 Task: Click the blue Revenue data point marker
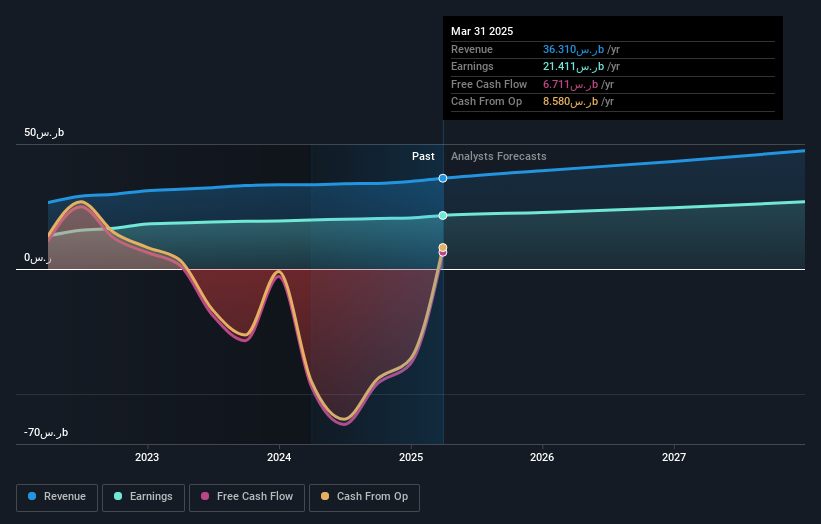(x=443, y=179)
